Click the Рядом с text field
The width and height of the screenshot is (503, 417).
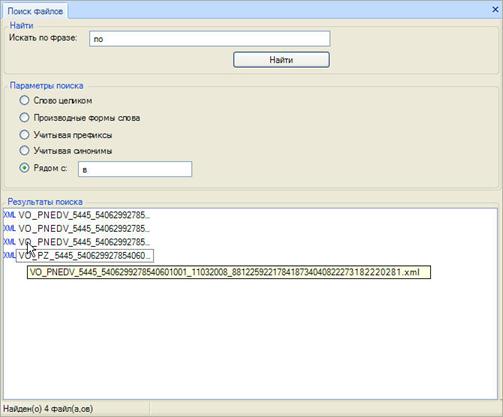pyautogui.click(x=135, y=169)
